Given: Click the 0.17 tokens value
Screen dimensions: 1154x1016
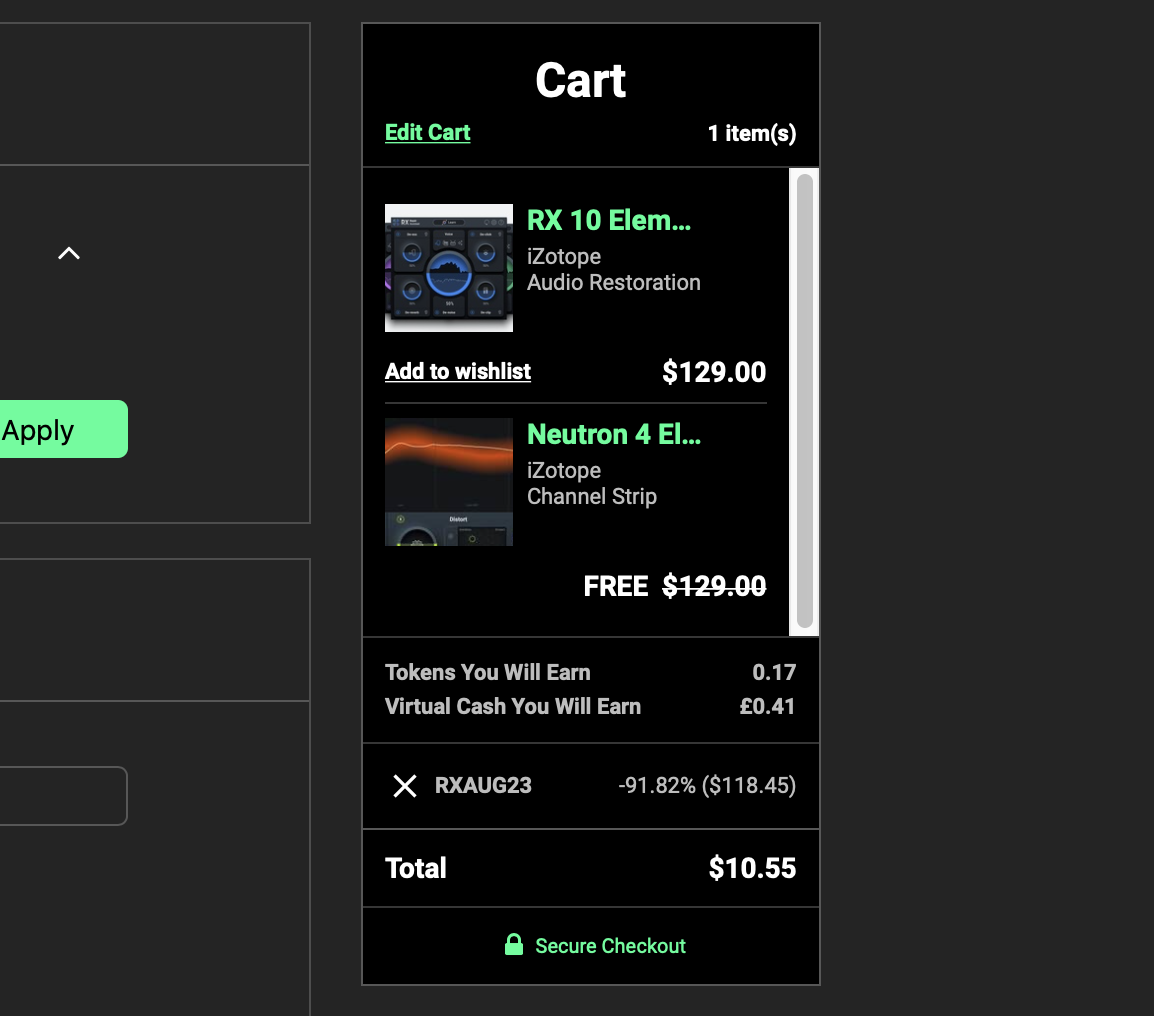Looking at the screenshot, I should [x=774, y=672].
